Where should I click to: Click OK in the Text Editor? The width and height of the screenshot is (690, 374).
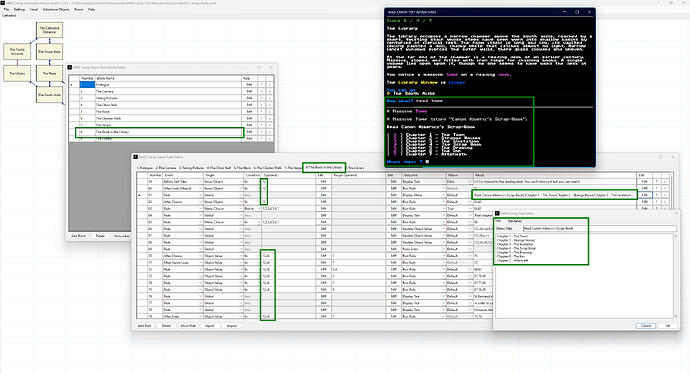668,326
